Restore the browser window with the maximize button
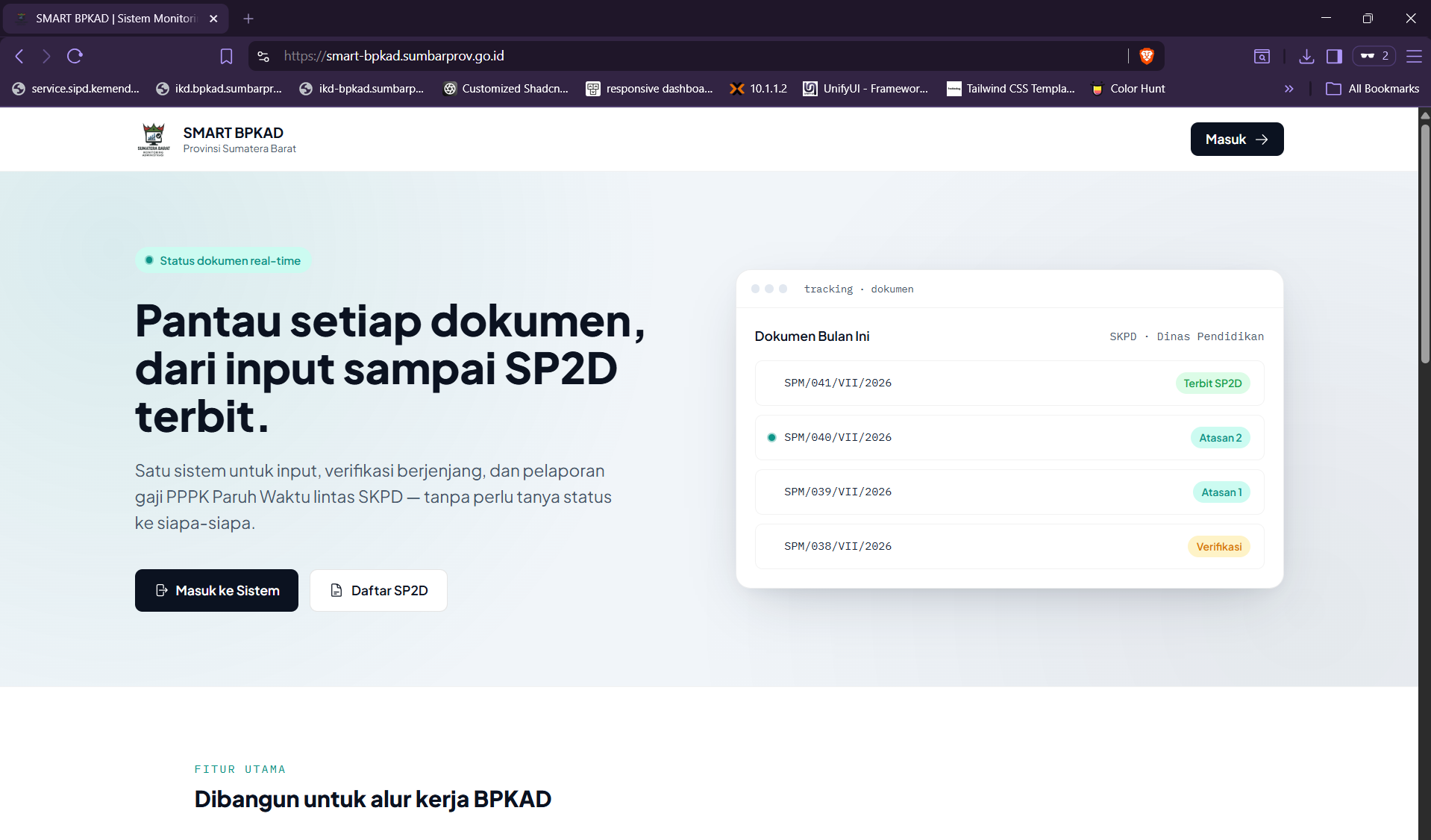 tap(1368, 19)
